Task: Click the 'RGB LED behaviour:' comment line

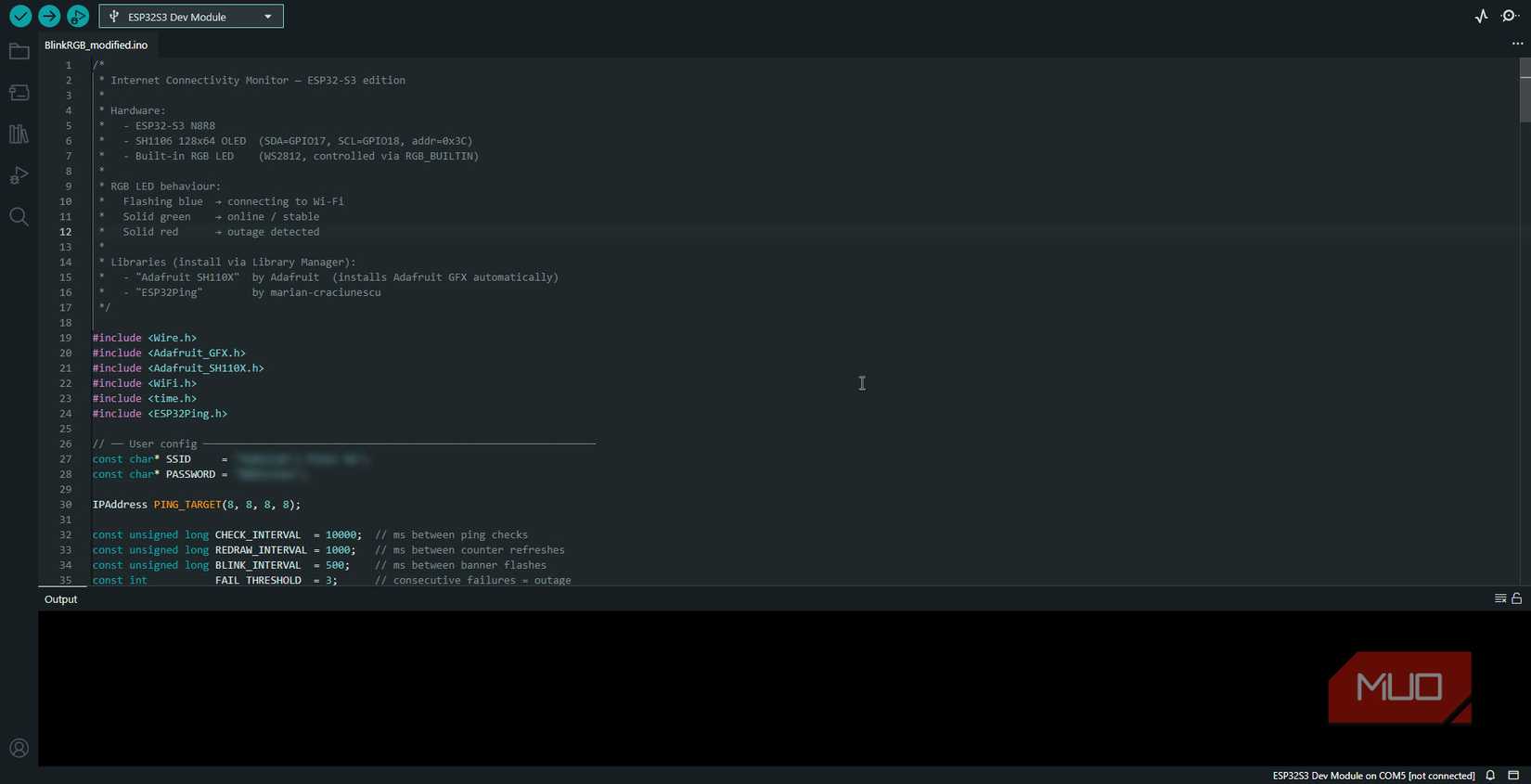Action: pos(166,186)
